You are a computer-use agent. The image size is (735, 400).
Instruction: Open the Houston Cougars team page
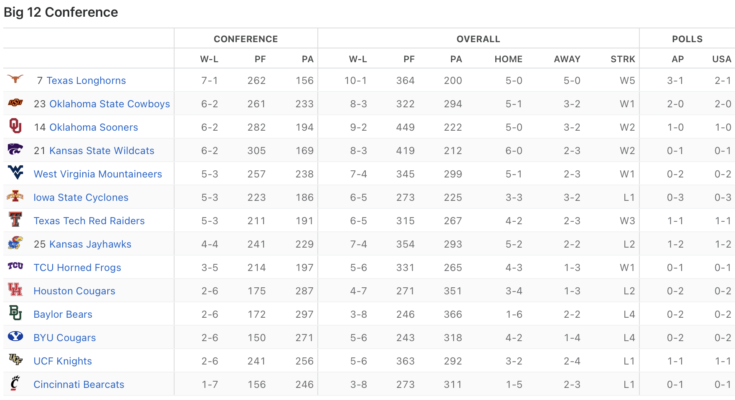click(x=74, y=291)
